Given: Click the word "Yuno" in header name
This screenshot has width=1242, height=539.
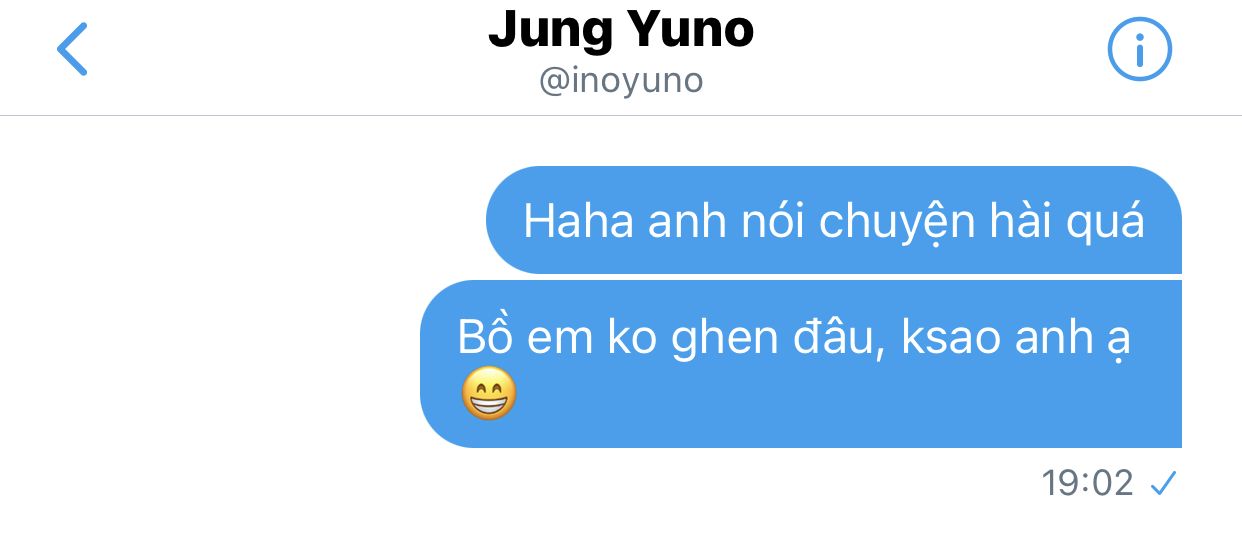Looking at the screenshot, I should click(691, 30).
